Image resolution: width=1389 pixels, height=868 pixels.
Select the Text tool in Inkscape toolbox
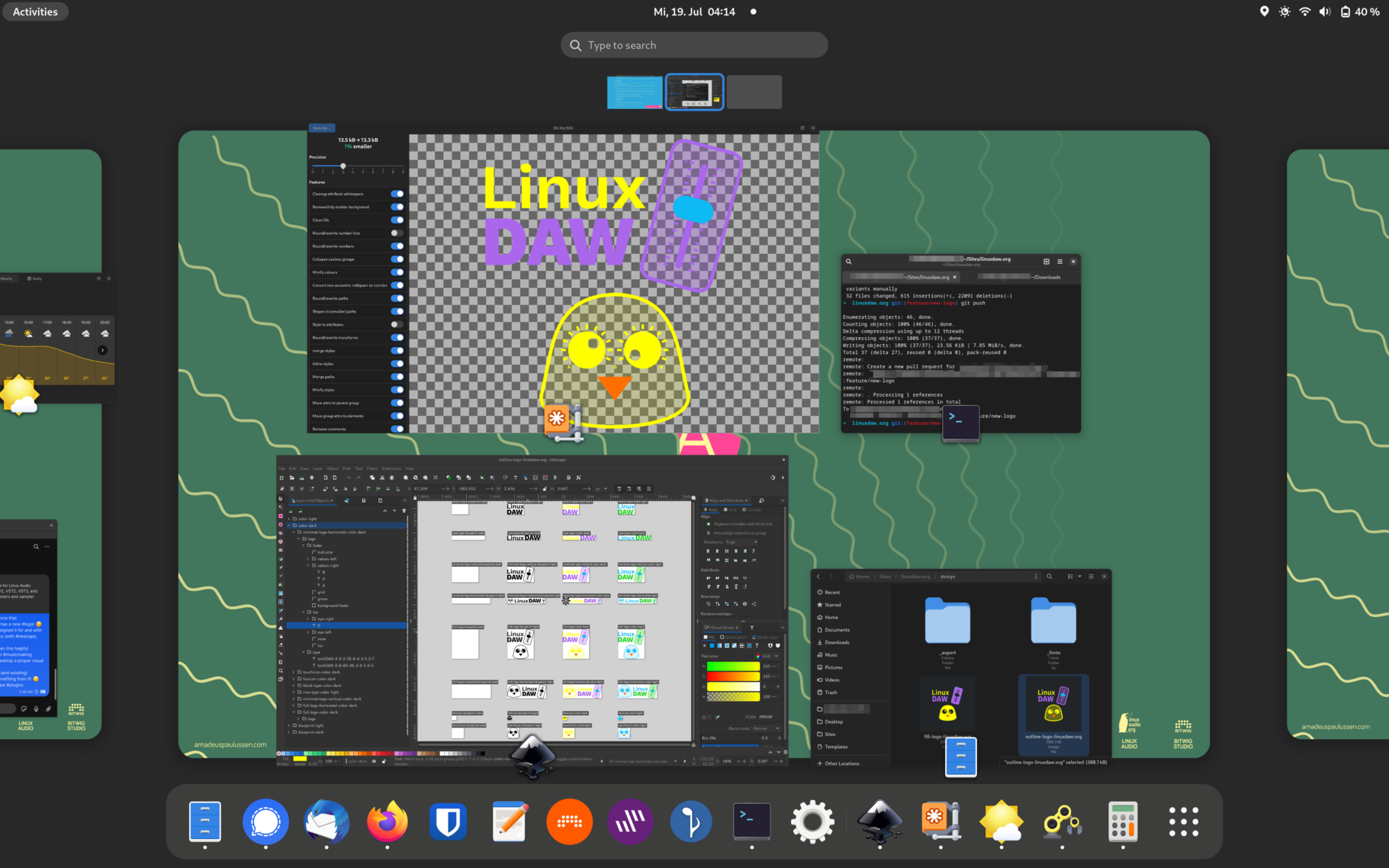(281, 584)
